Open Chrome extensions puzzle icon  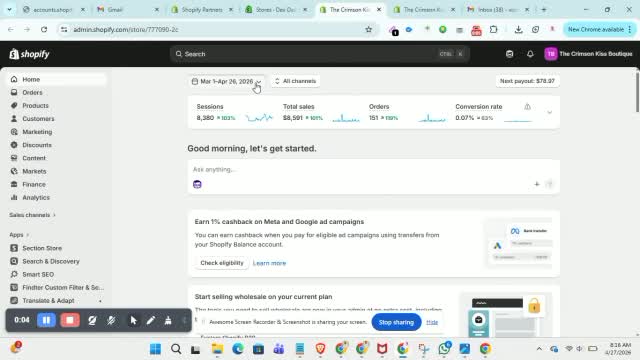coord(493,29)
